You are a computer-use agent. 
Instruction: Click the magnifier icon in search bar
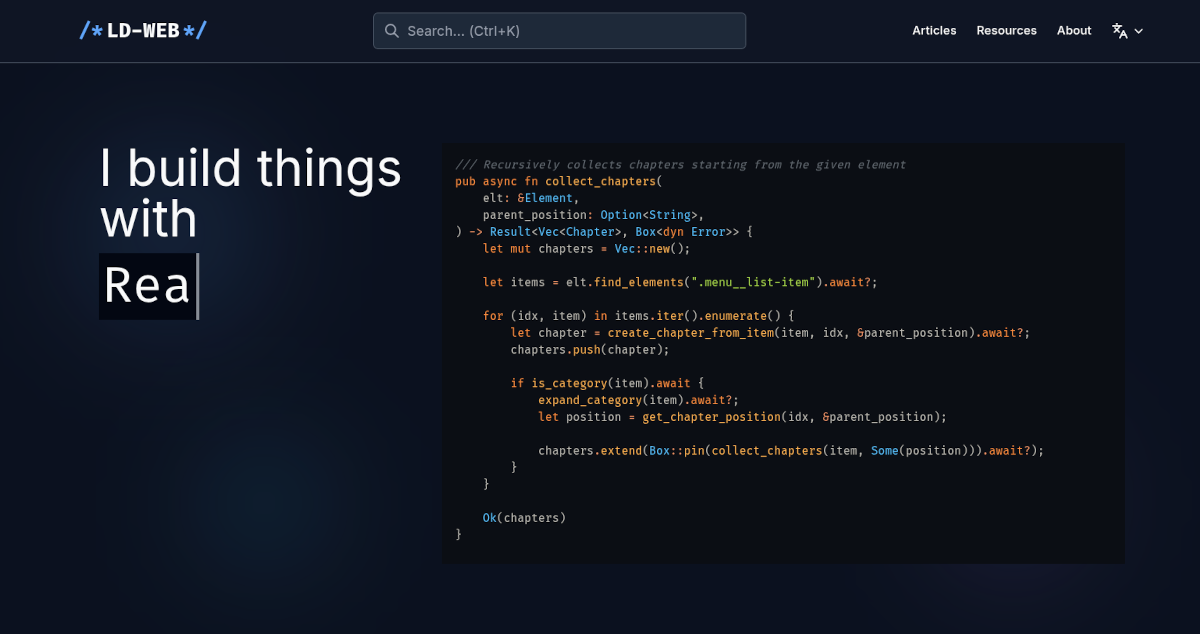[x=392, y=31]
